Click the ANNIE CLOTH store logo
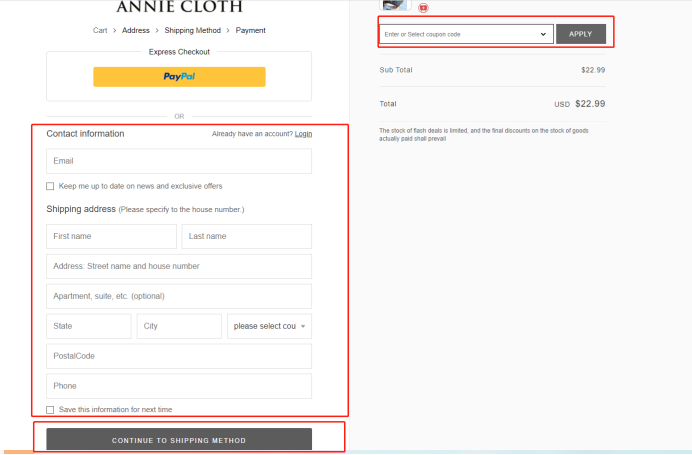 [179, 7]
